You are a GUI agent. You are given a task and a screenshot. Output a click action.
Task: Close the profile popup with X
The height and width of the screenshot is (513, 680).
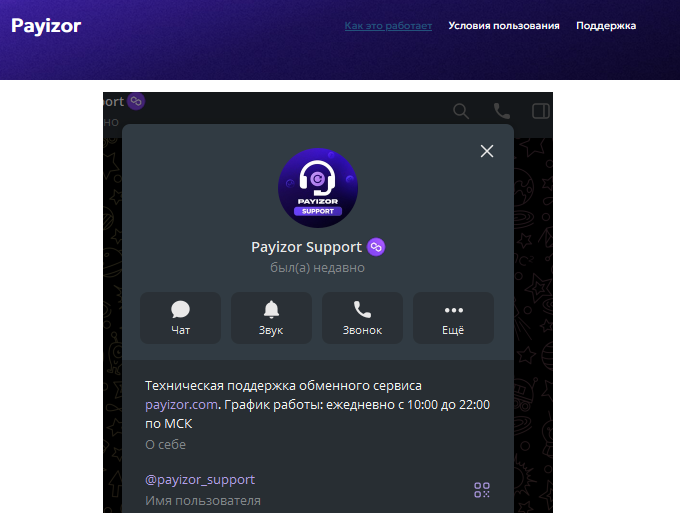click(x=487, y=151)
